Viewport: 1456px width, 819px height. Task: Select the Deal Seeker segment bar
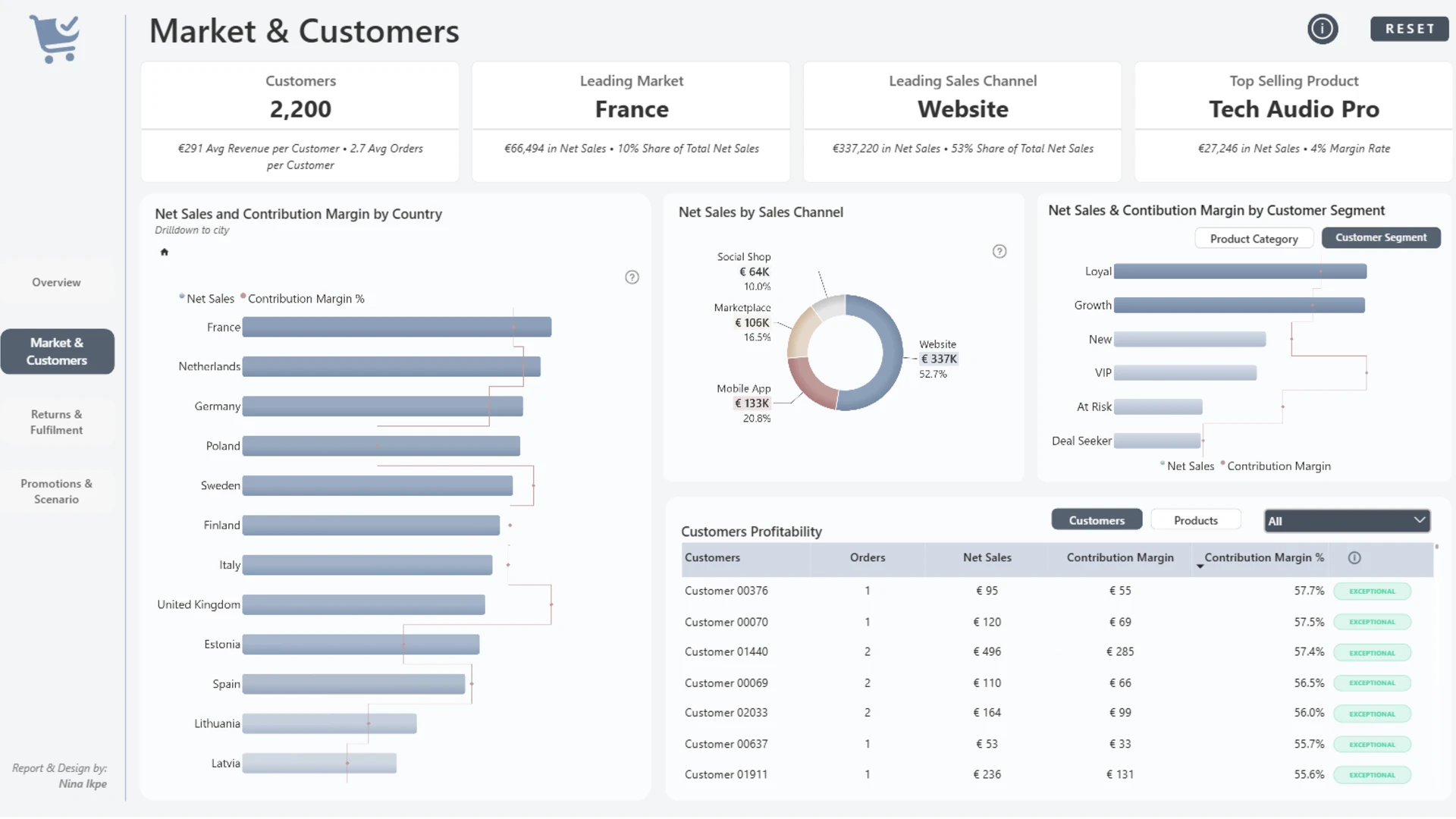[x=1157, y=441]
